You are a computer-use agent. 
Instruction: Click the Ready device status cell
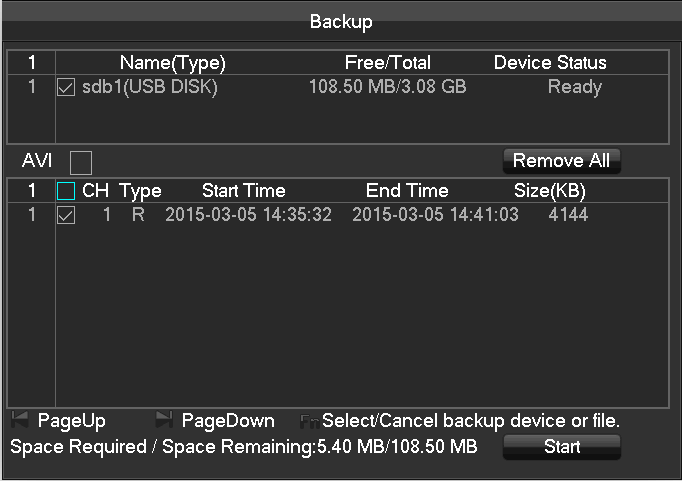point(575,87)
